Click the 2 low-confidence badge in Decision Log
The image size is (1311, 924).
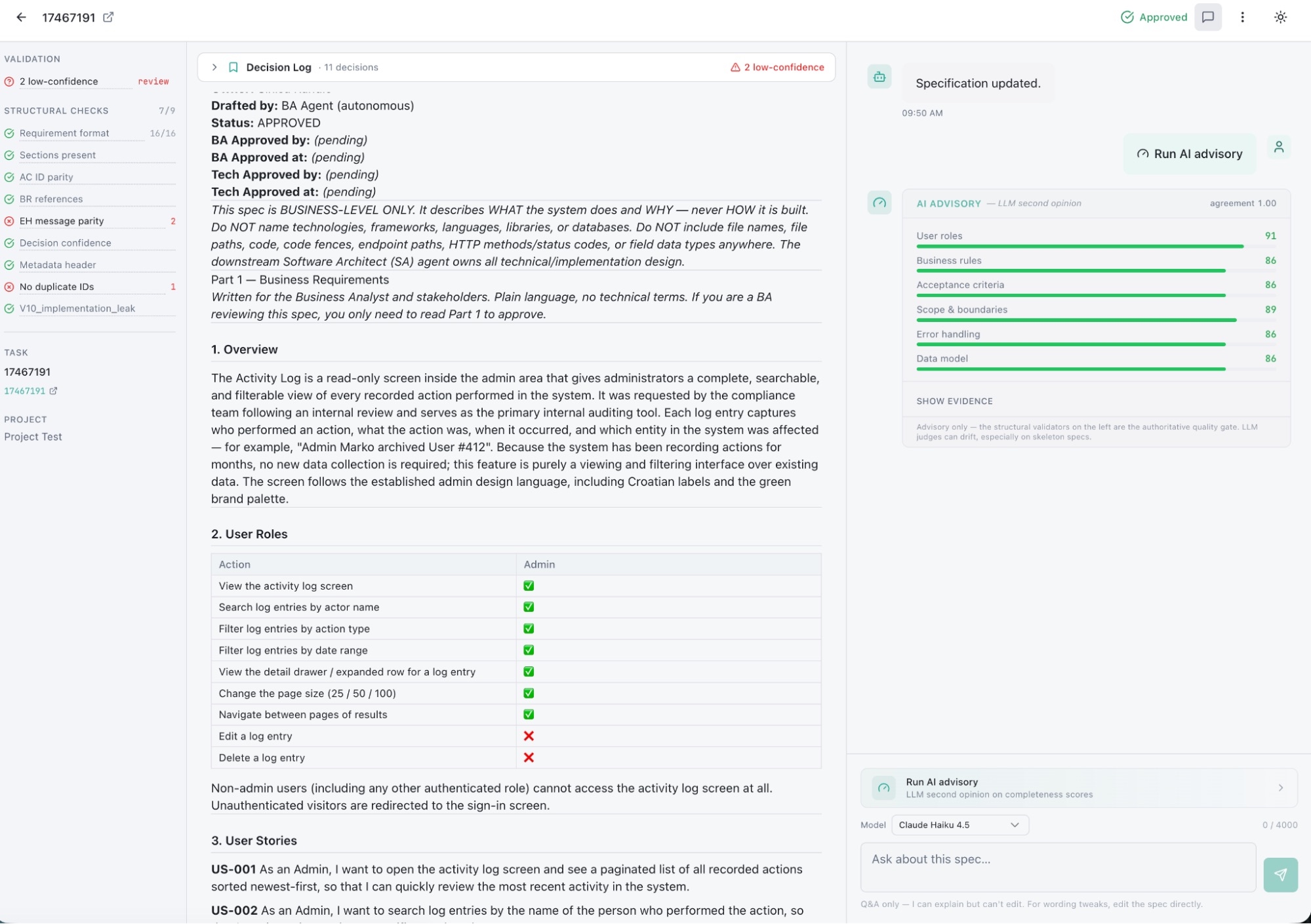point(777,68)
